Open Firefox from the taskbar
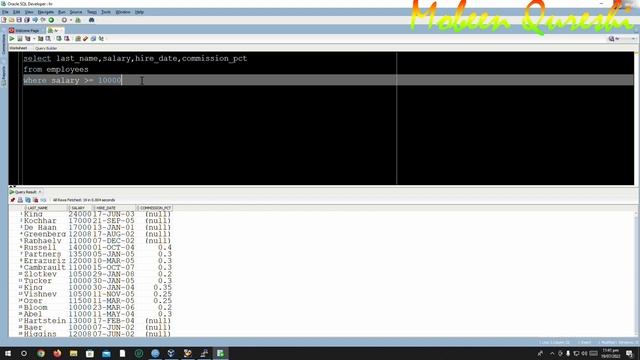Screen dimensions: 640x360 (x=57, y=353)
